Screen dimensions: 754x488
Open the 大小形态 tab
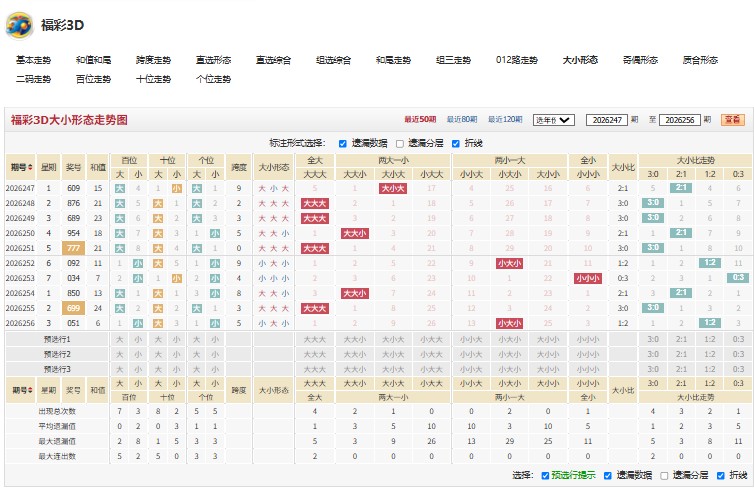[x=580, y=60]
